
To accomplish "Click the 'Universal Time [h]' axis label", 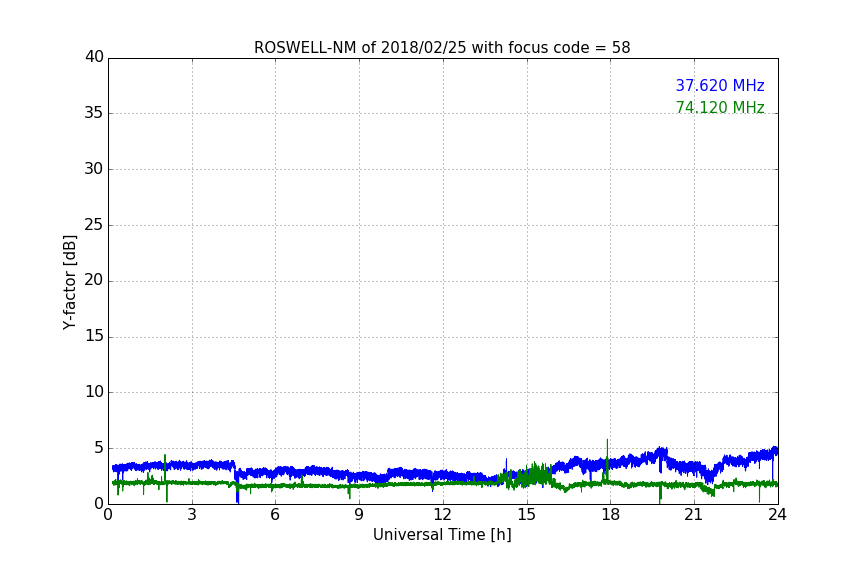I will tap(442, 535).
